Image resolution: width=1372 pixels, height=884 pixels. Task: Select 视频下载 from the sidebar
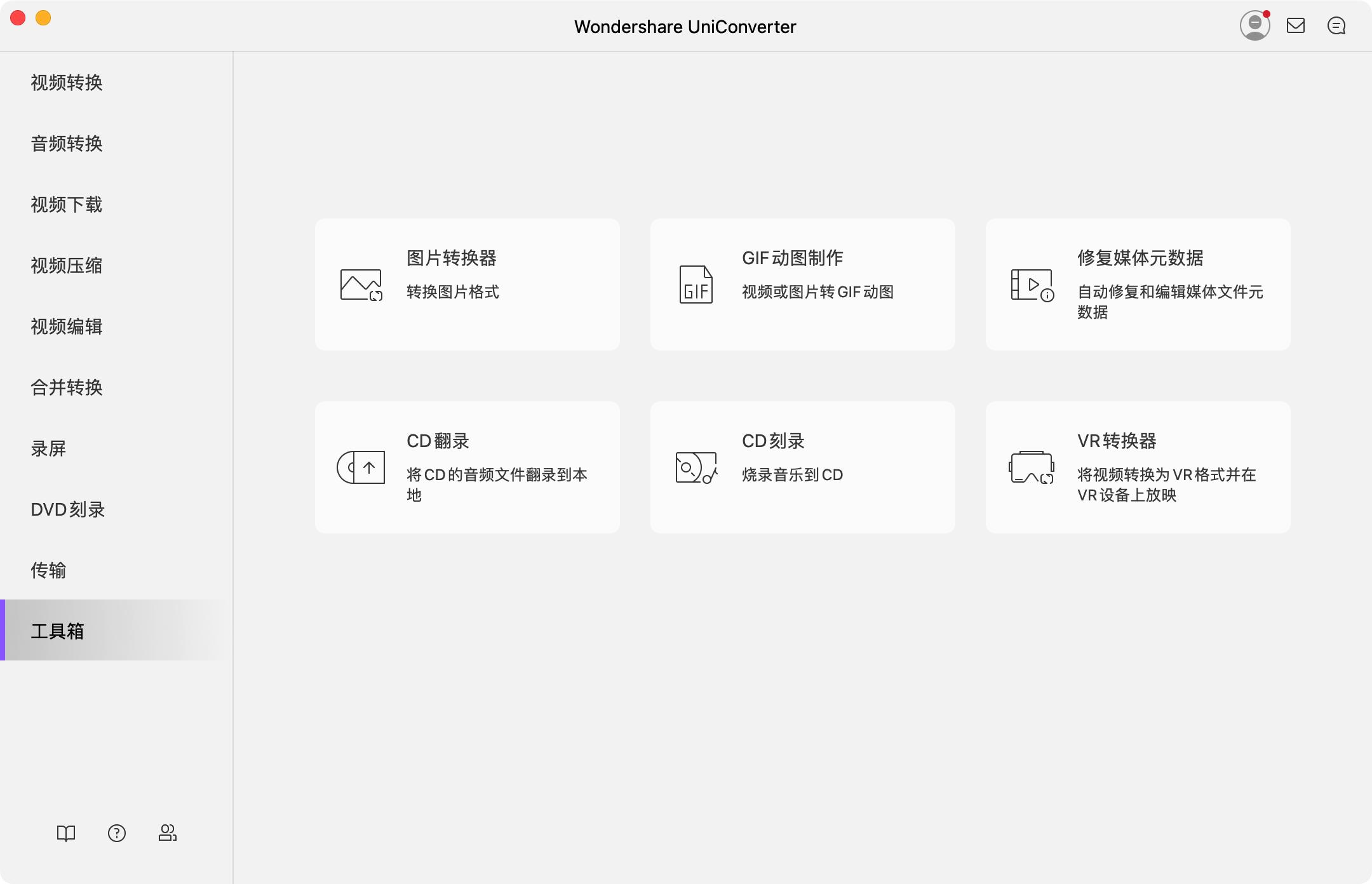click(x=68, y=204)
